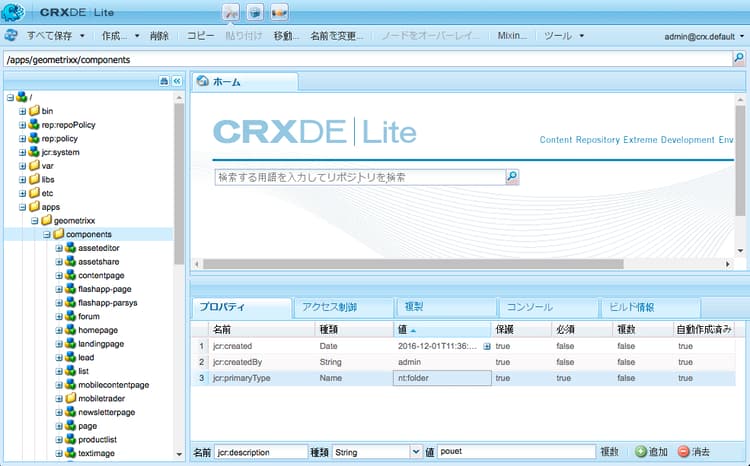Open the package manager box icon
This screenshot has height=466, width=750.
[255, 12]
